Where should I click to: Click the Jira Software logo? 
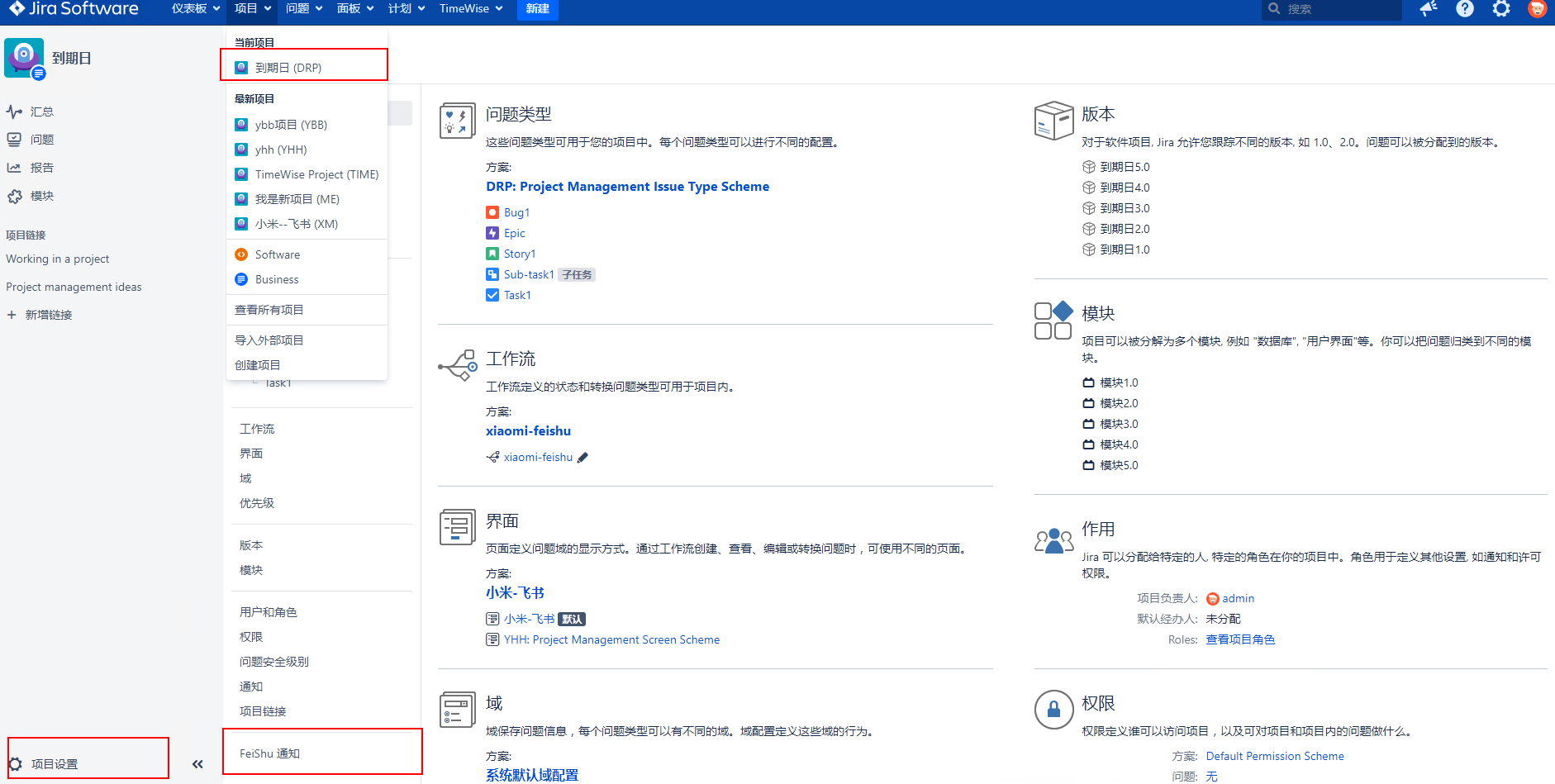[x=74, y=9]
